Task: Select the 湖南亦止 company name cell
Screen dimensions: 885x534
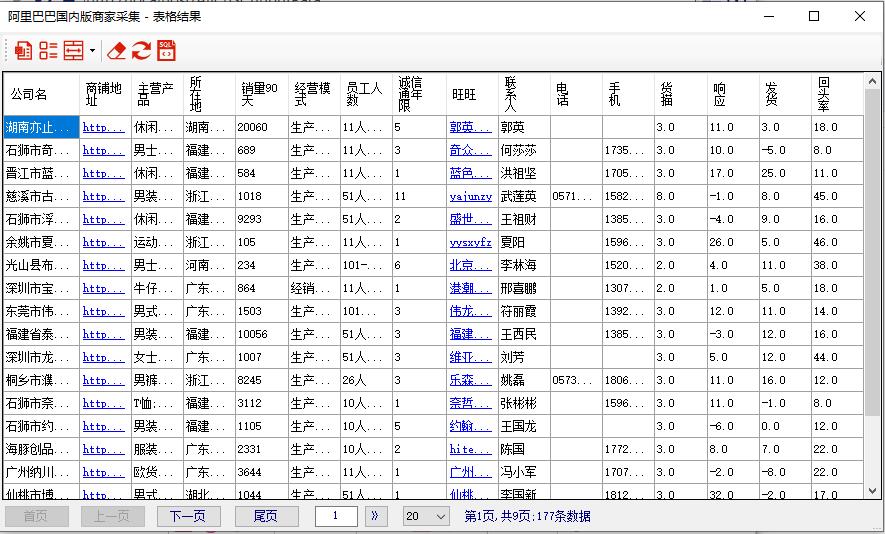Action: (x=41, y=128)
